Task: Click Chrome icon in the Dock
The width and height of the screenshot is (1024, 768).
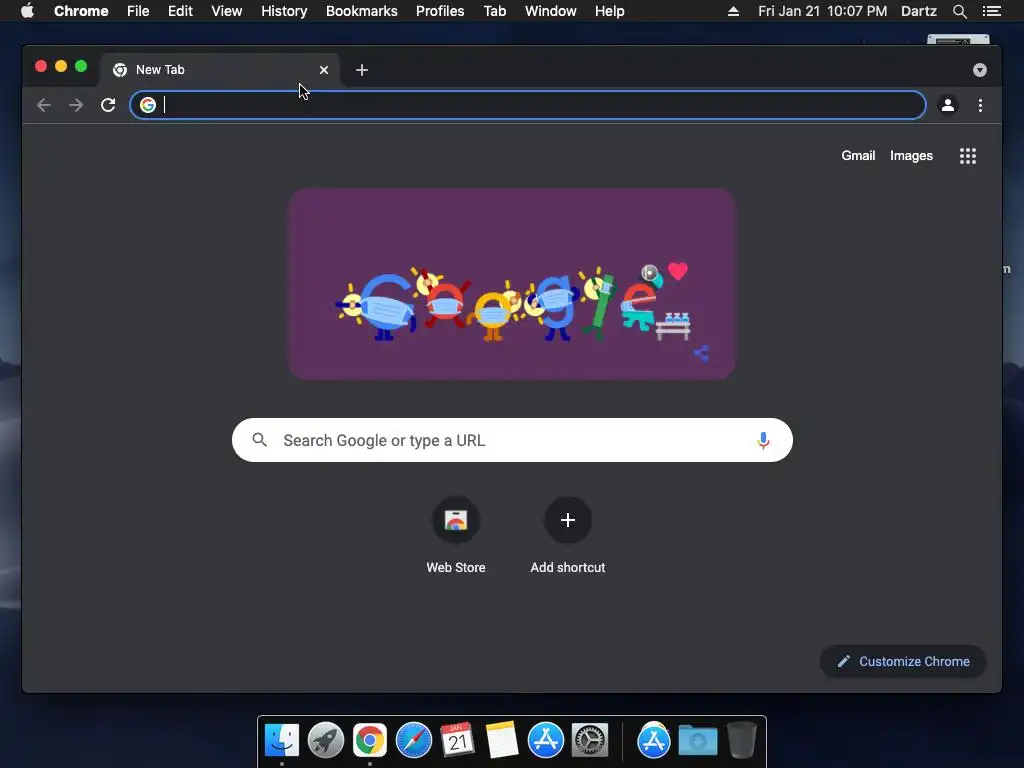Action: pyautogui.click(x=370, y=740)
